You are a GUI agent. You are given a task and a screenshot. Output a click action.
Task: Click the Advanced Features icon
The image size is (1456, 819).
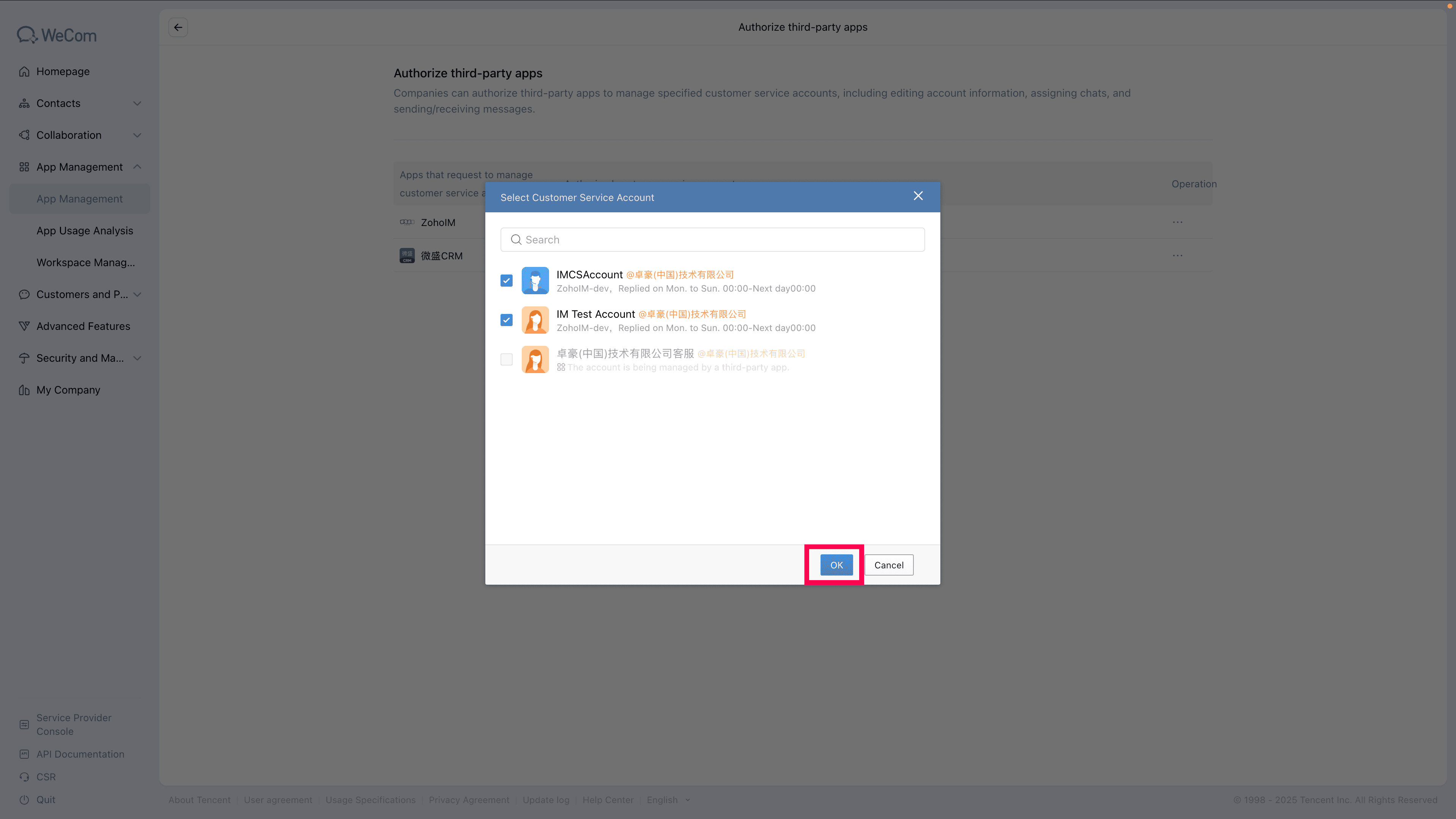pyautogui.click(x=24, y=326)
